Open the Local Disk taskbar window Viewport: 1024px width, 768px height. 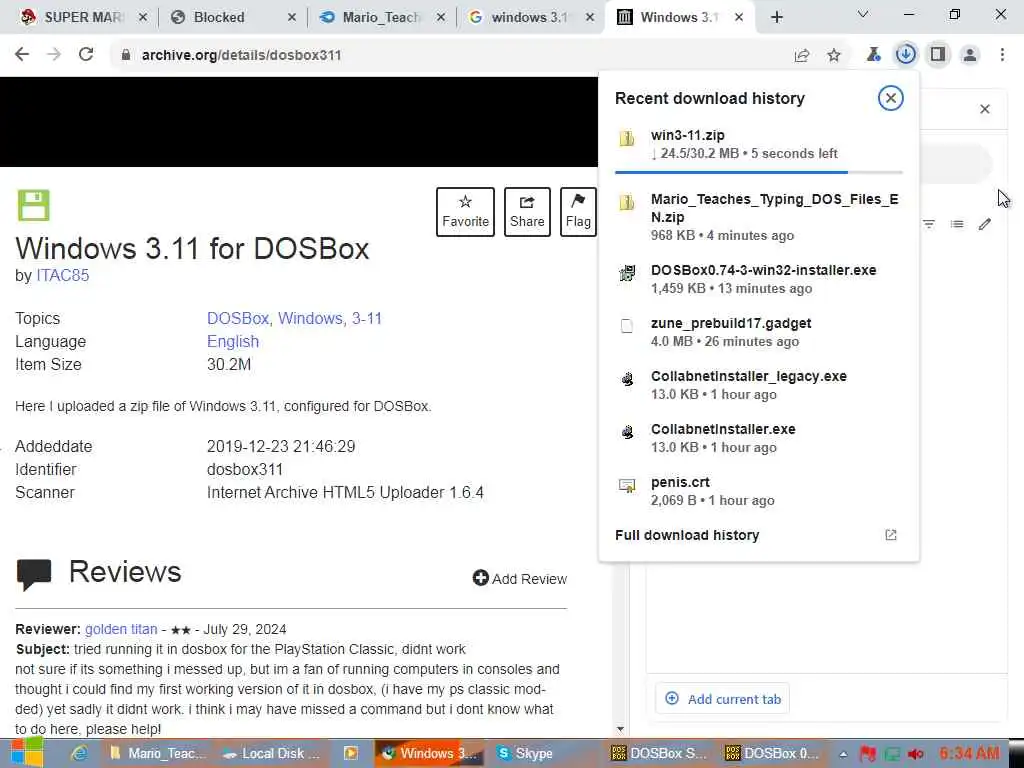tap(272, 753)
